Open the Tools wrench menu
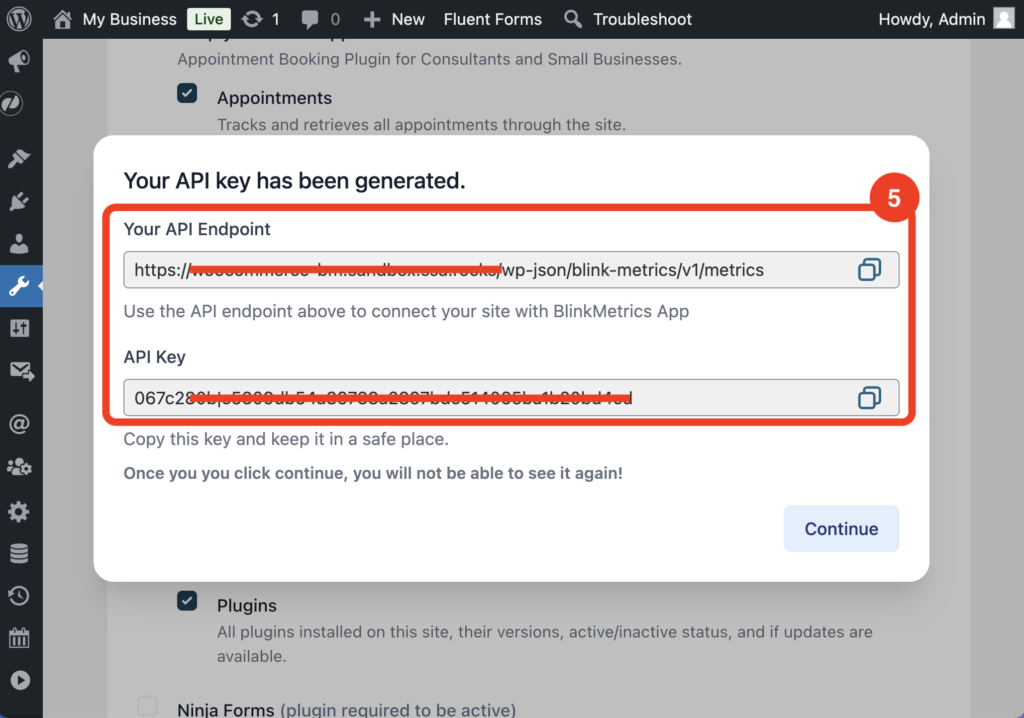The image size is (1024, 718). 19,286
